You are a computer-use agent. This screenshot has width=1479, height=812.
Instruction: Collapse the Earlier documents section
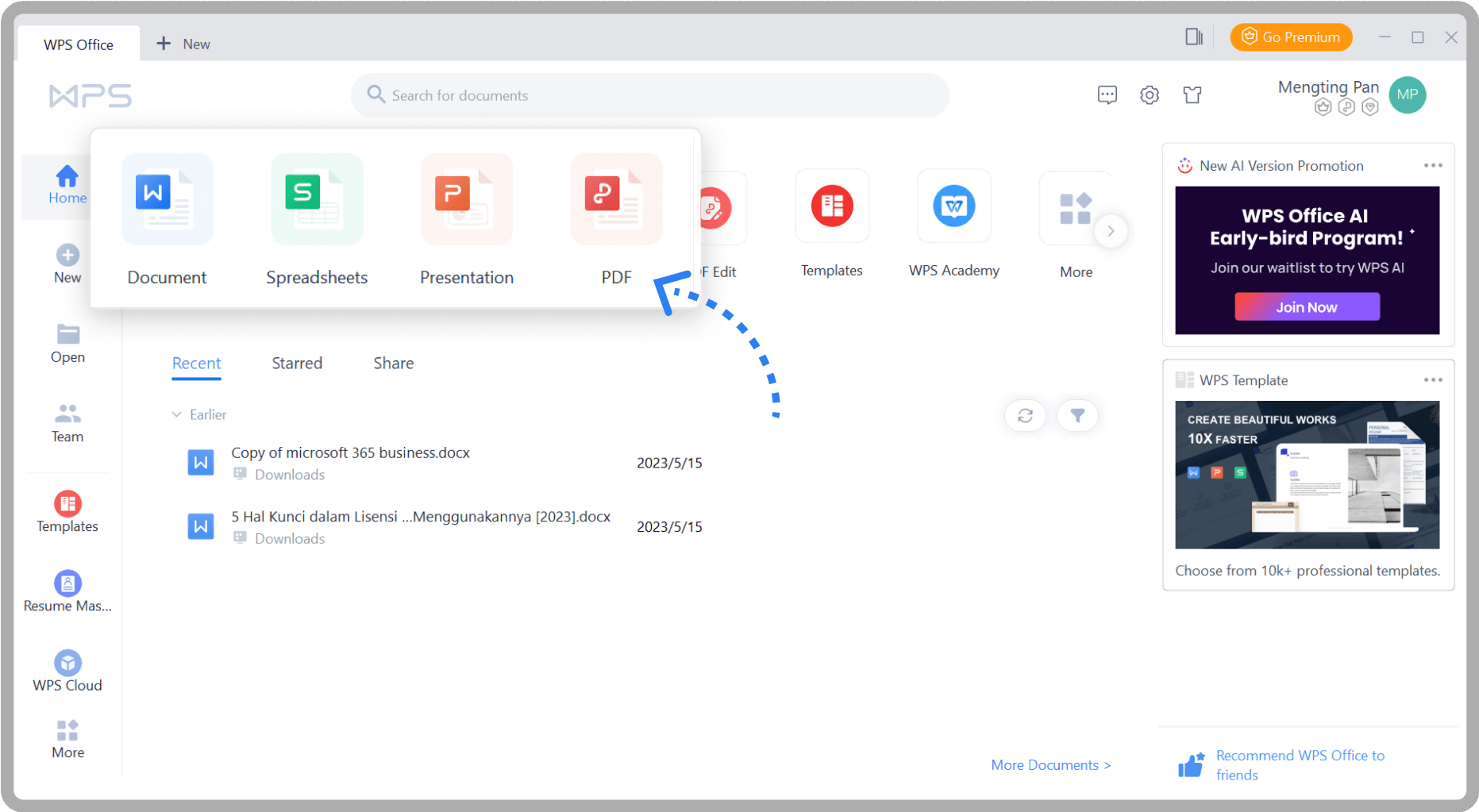175,414
